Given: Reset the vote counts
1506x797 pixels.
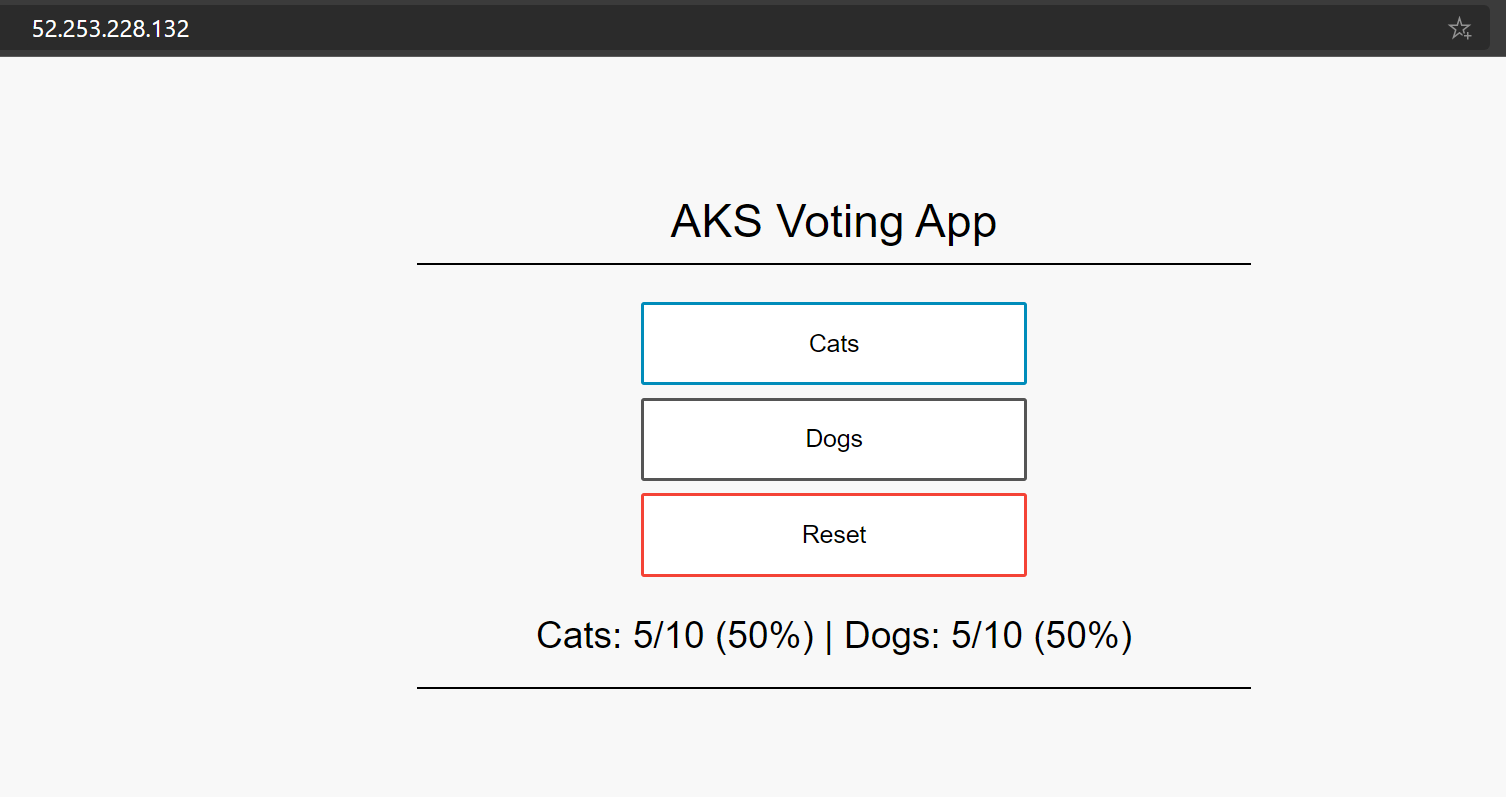Looking at the screenshot, I should [x=834, y=535].
